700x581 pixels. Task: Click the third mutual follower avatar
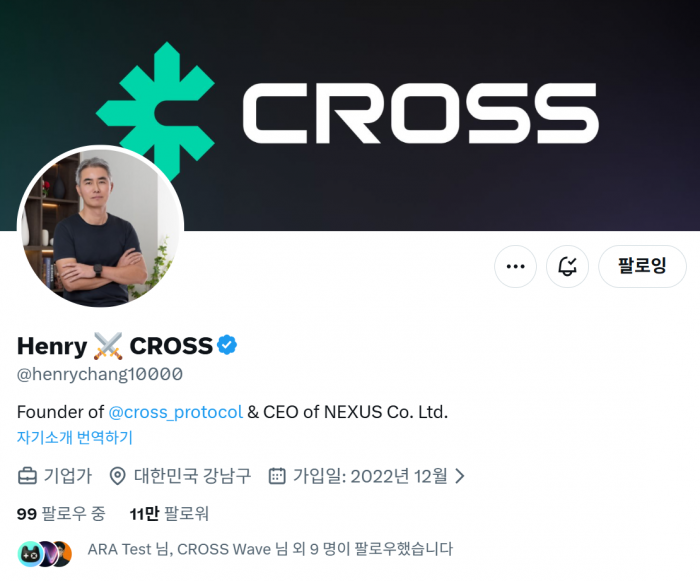tap(63, 554)
